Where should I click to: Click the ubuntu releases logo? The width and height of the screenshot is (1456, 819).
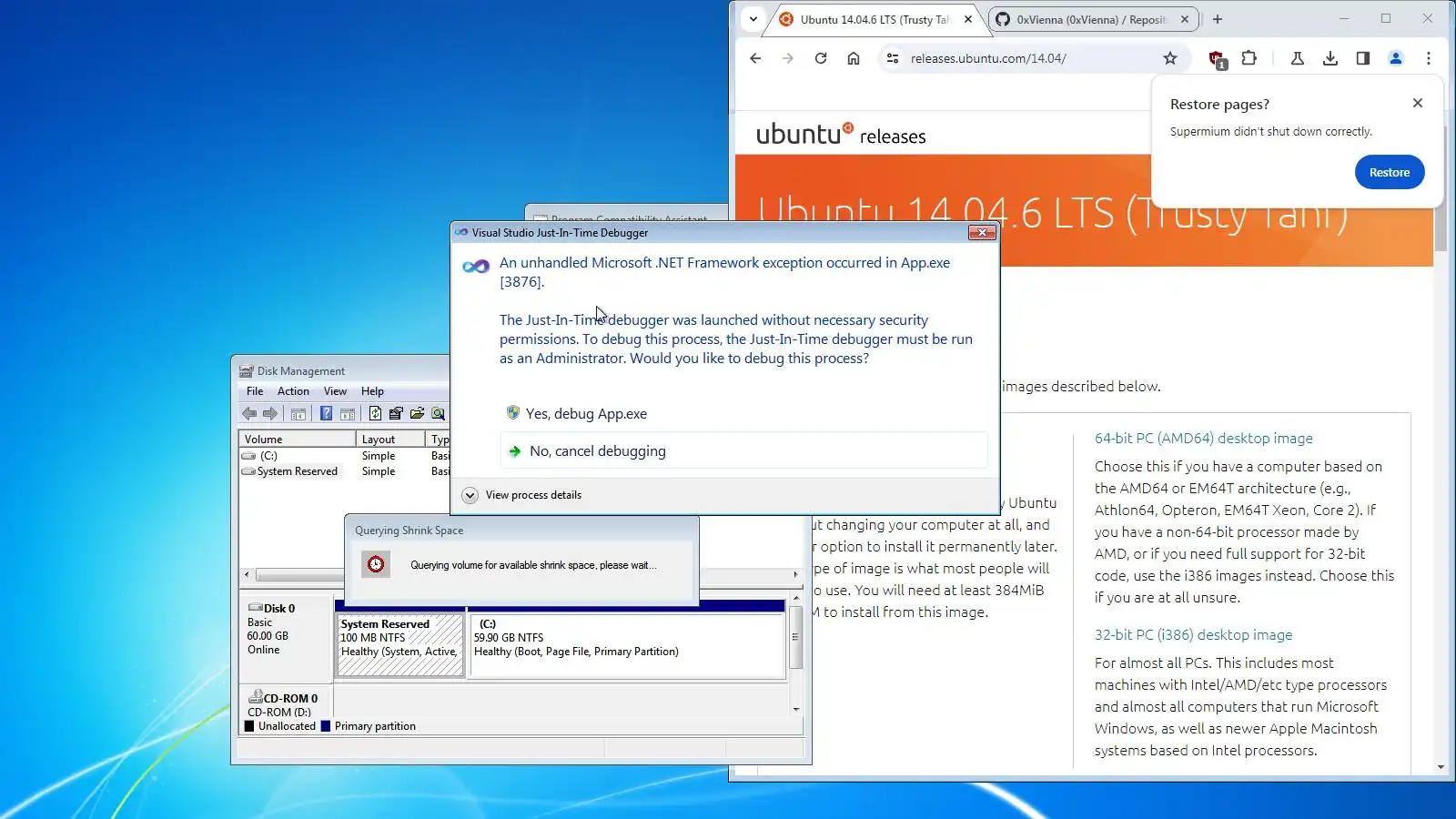[x=841, y=135]
